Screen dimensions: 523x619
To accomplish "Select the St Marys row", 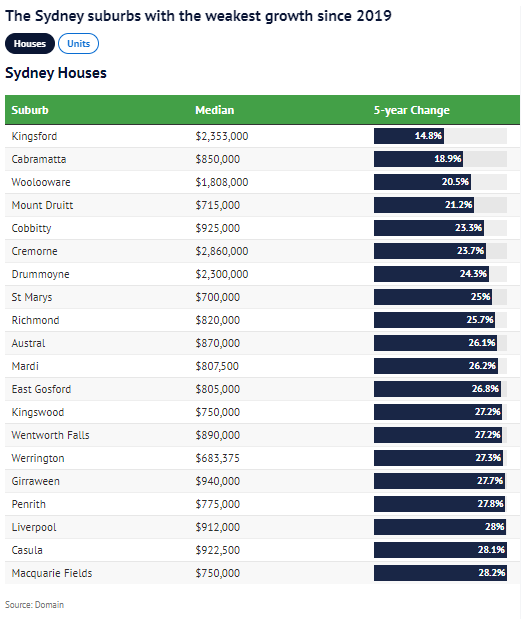I will pos(262,297).
